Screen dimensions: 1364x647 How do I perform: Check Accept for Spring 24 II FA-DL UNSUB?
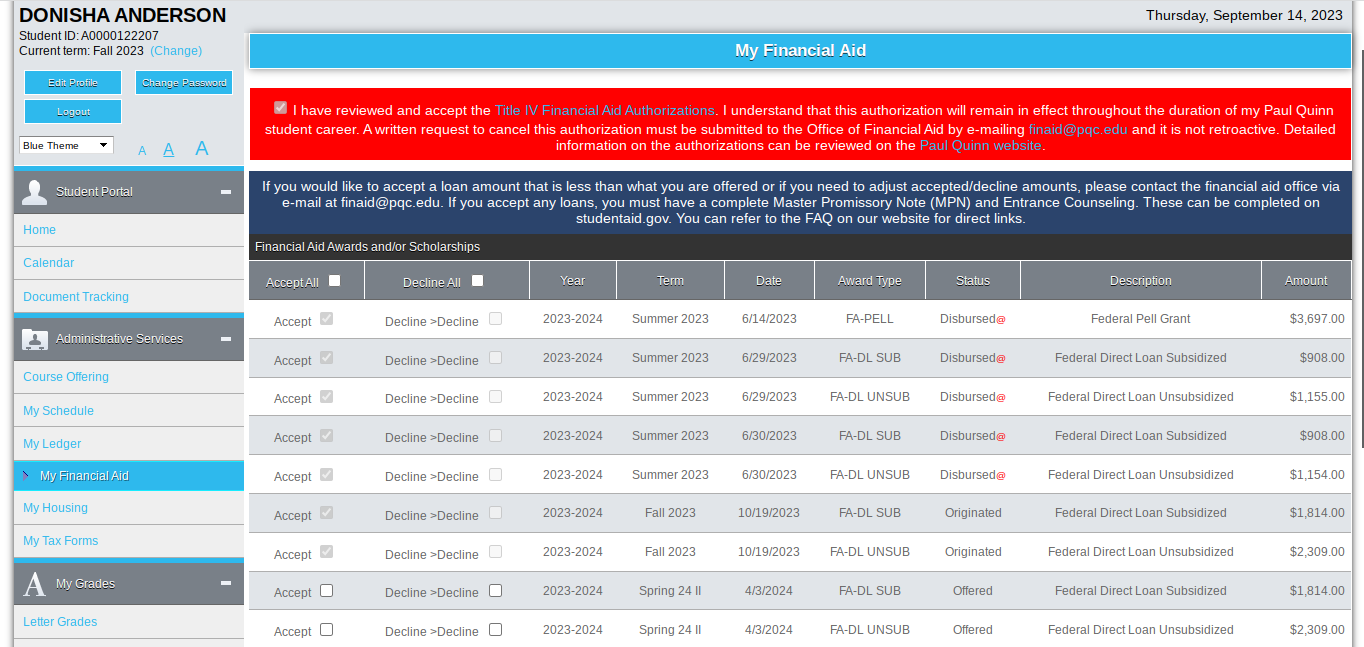(x=326, y=630)
